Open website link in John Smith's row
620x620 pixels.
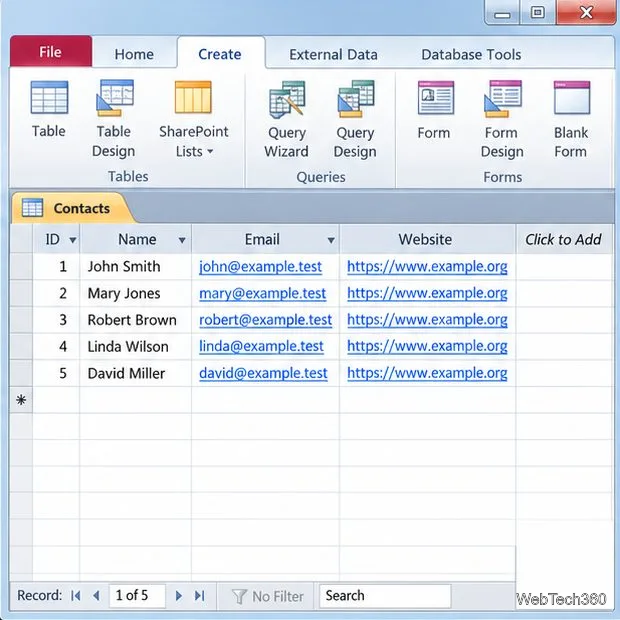coord(427,267)
